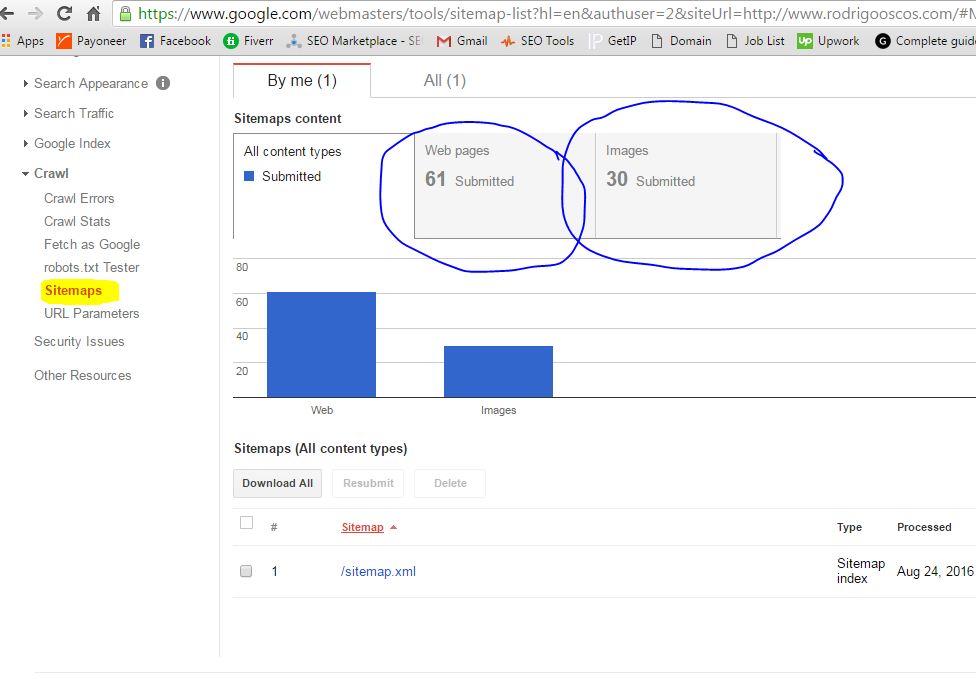
Task: Click the browser back arrow
Action: (7, 13)
